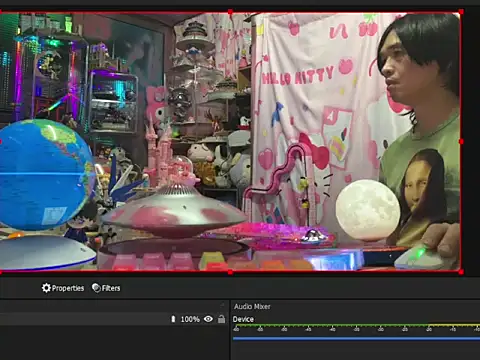Click the Device label in Audio Mixer
This screenshot has height=360, width=480.
[243, 319]
